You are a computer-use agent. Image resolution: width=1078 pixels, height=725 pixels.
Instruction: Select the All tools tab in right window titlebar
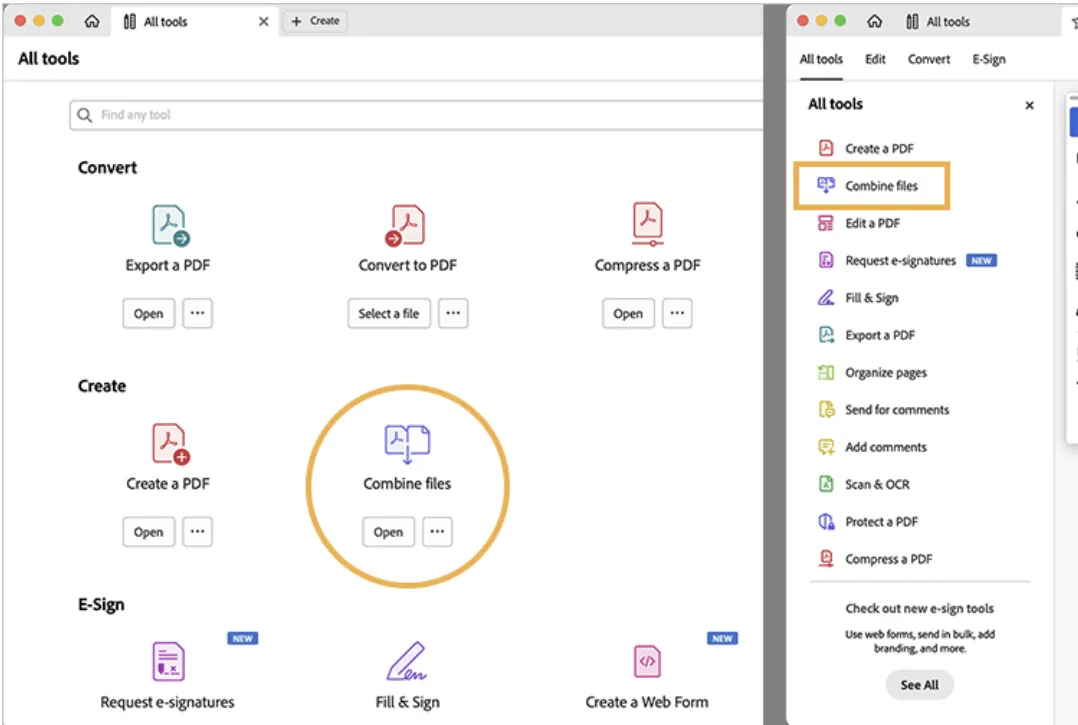tap(938, 21)
